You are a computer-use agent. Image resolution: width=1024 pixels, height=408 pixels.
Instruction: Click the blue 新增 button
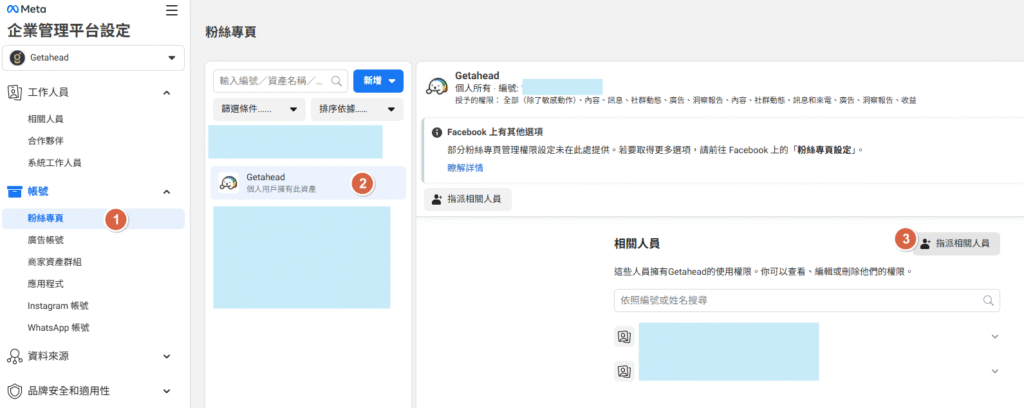378,81
